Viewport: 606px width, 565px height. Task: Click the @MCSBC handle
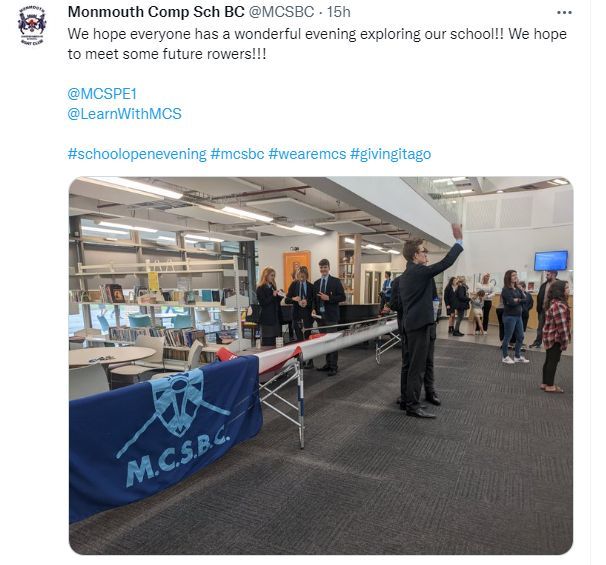click(x=281, y=12)
